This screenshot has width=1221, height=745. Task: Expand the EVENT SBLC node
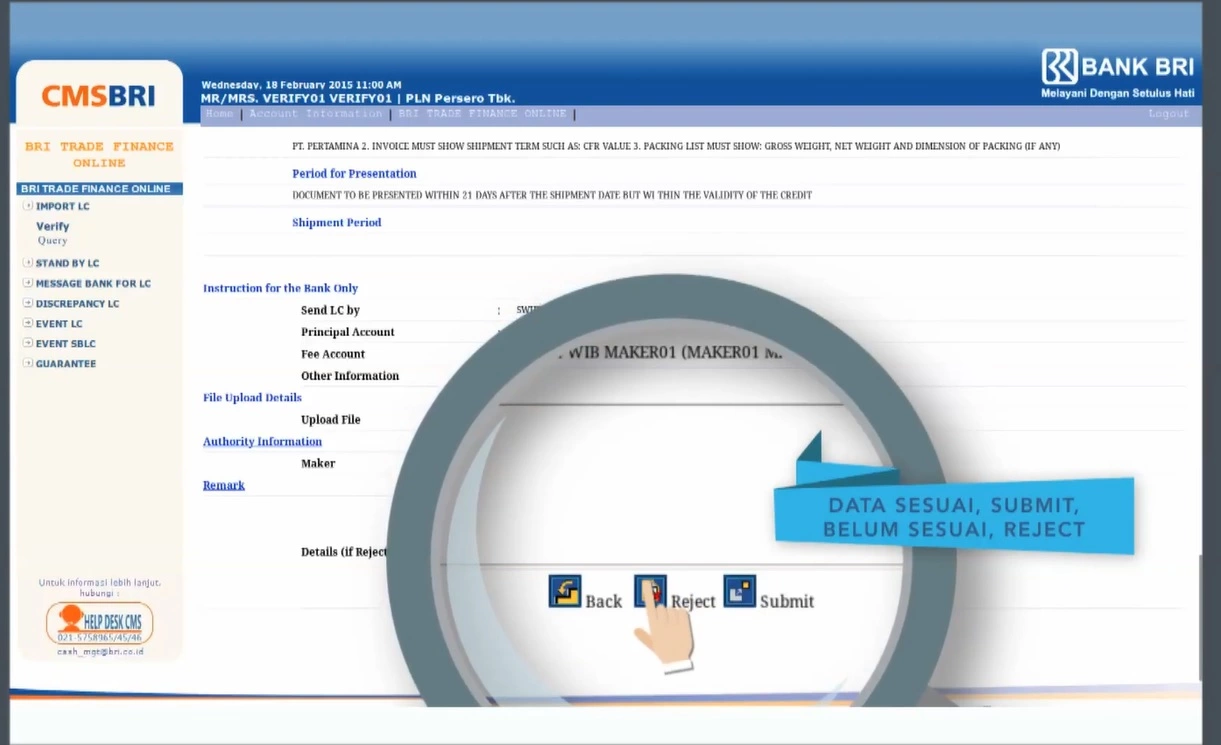coord(28,343)
